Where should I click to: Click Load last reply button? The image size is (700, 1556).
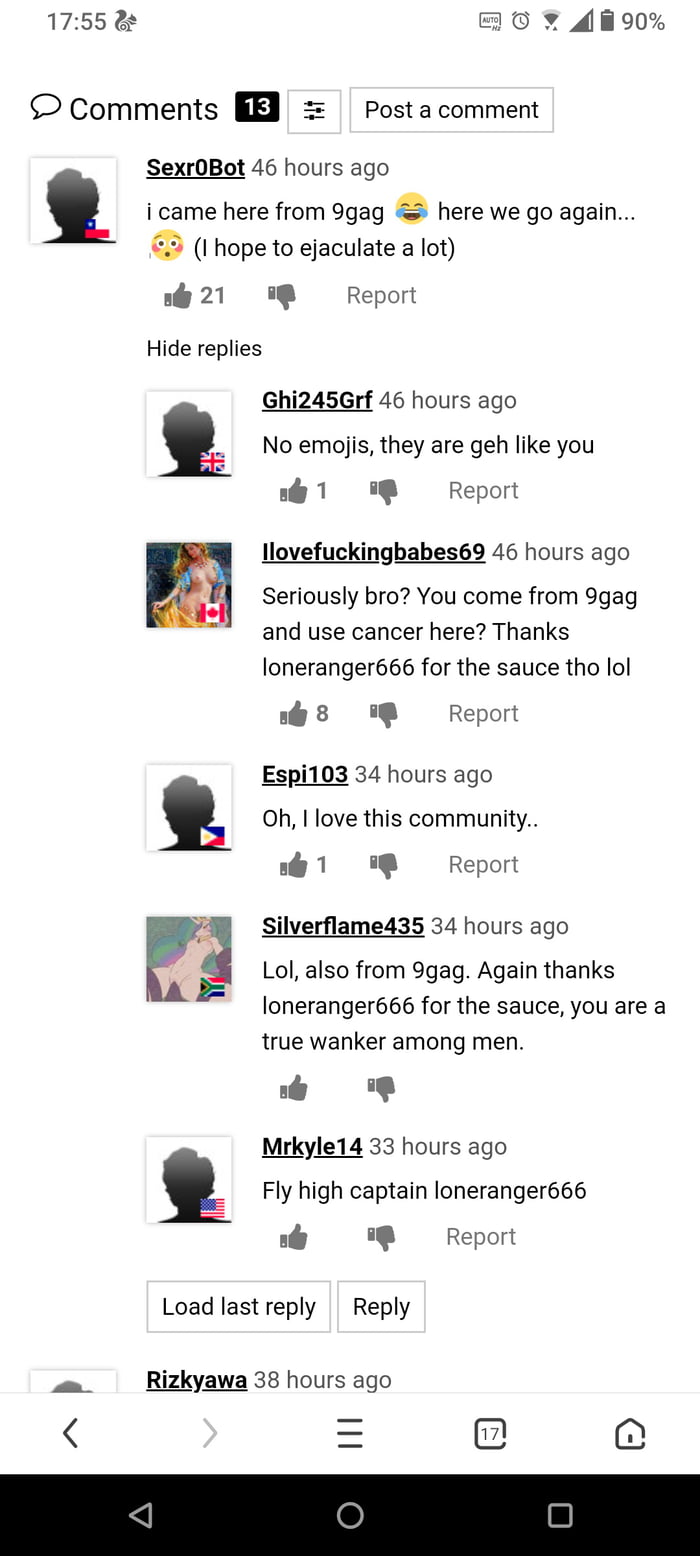coord(238,1306)
